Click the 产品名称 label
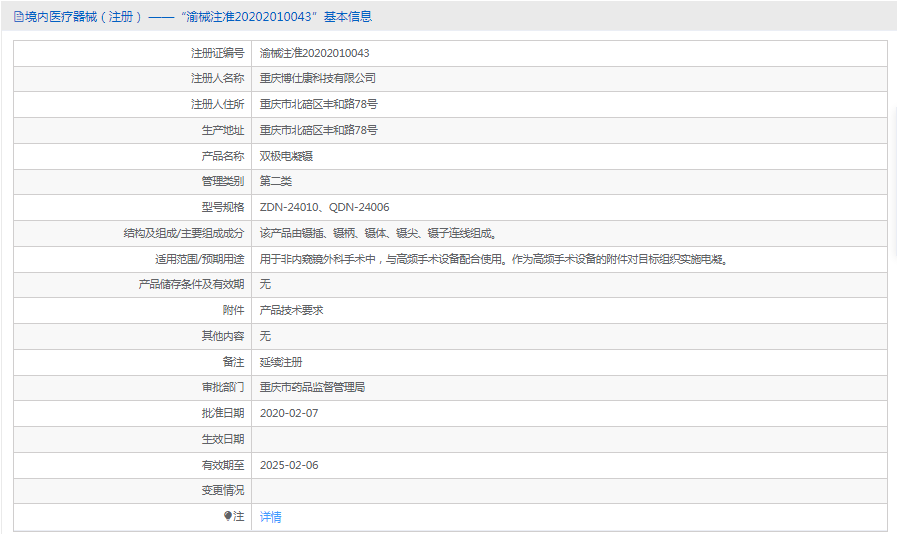 [223, 156]
